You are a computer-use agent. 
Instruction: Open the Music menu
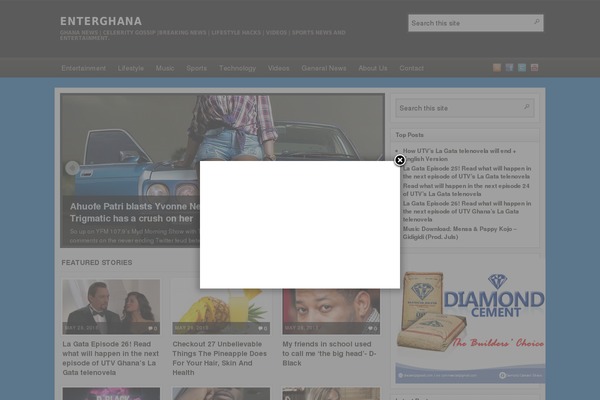coord(165,68)
